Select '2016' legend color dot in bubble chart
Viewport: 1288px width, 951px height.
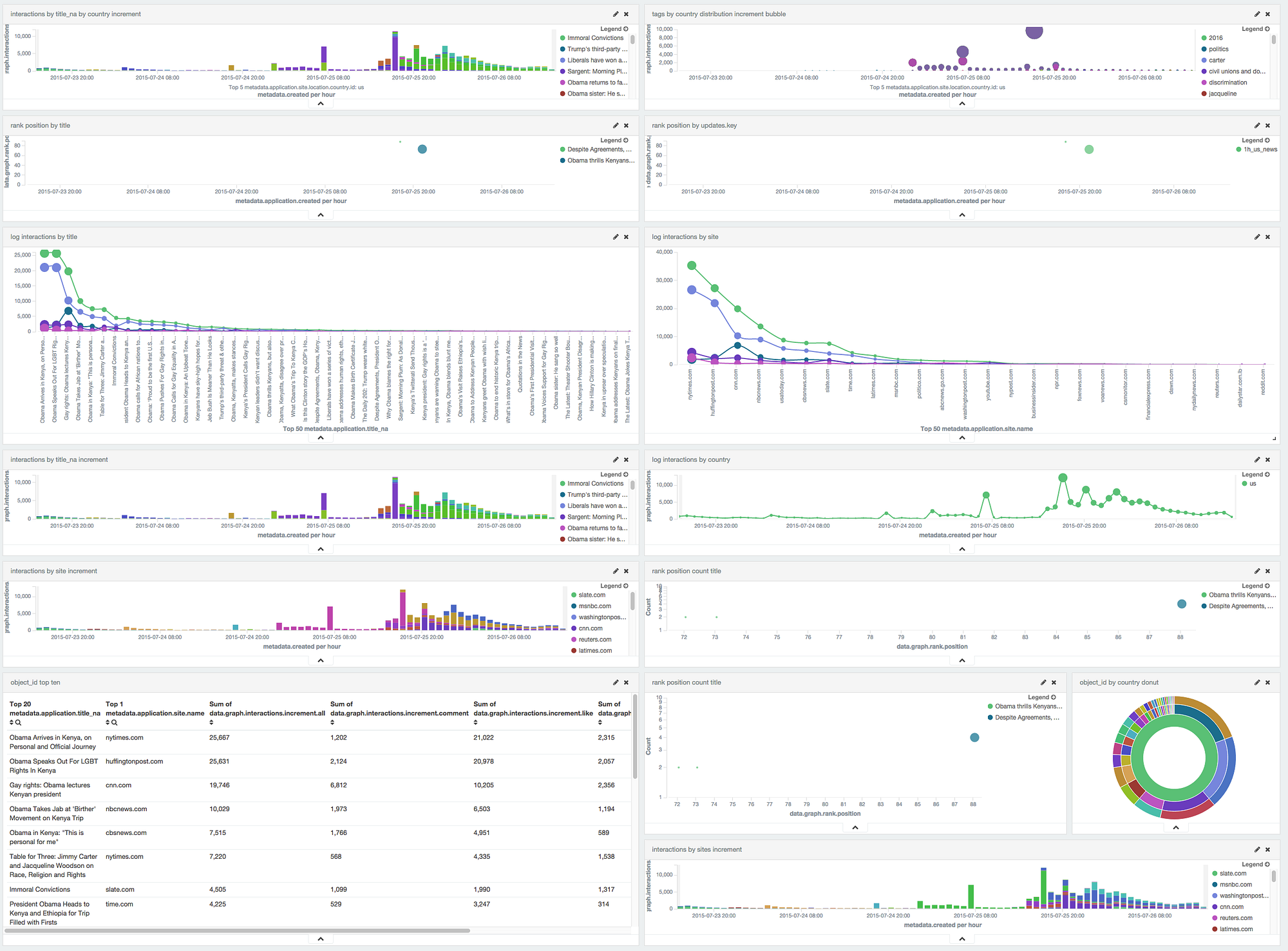click(x=1204, y=38)
